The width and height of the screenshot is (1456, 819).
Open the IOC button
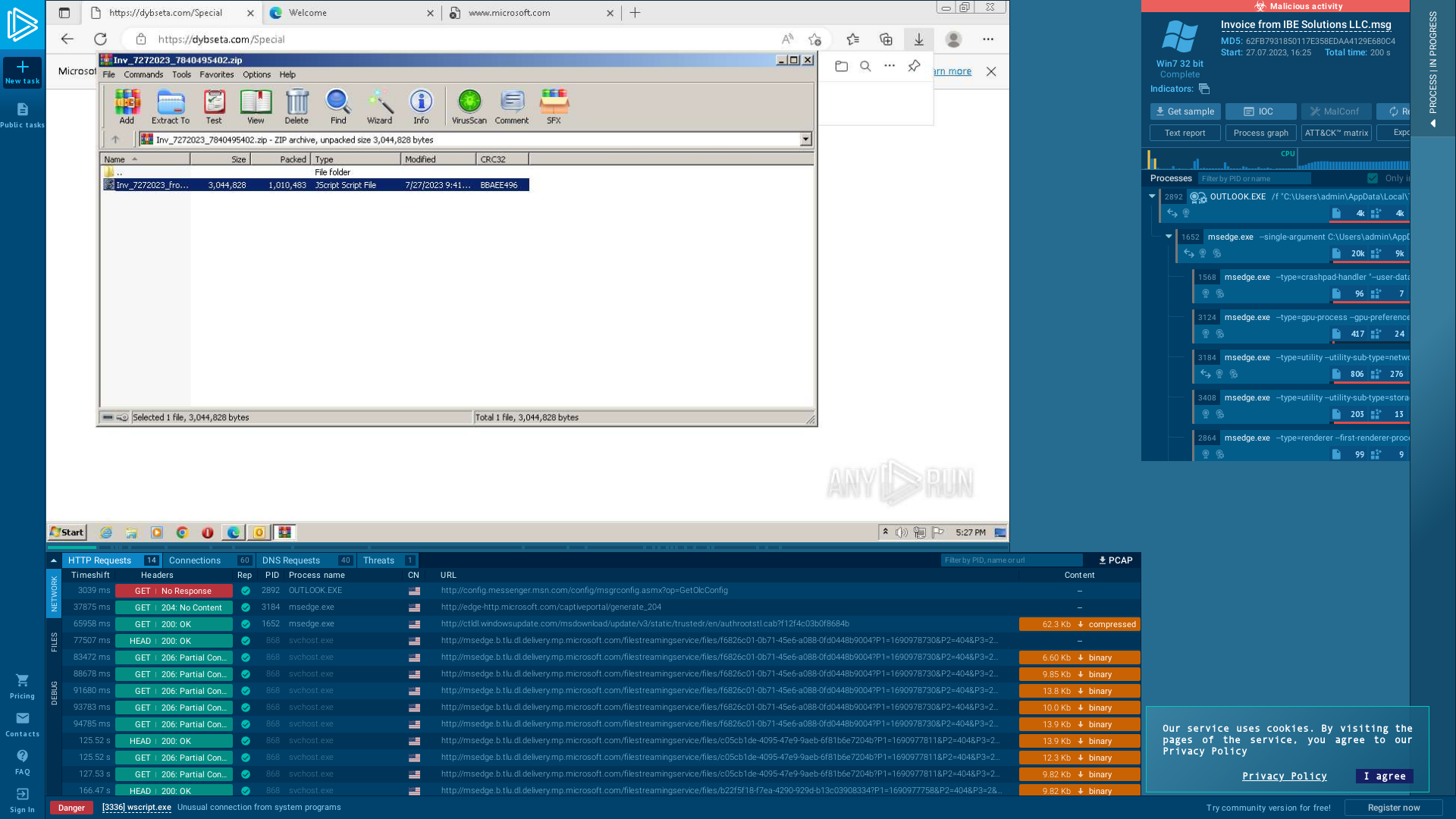(x=1261, y=111)
